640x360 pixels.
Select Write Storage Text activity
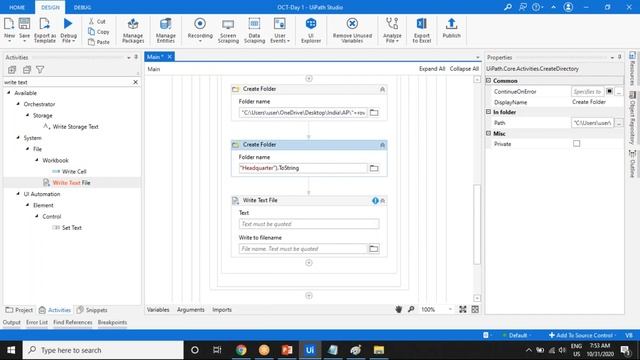(x=76, y=127)
